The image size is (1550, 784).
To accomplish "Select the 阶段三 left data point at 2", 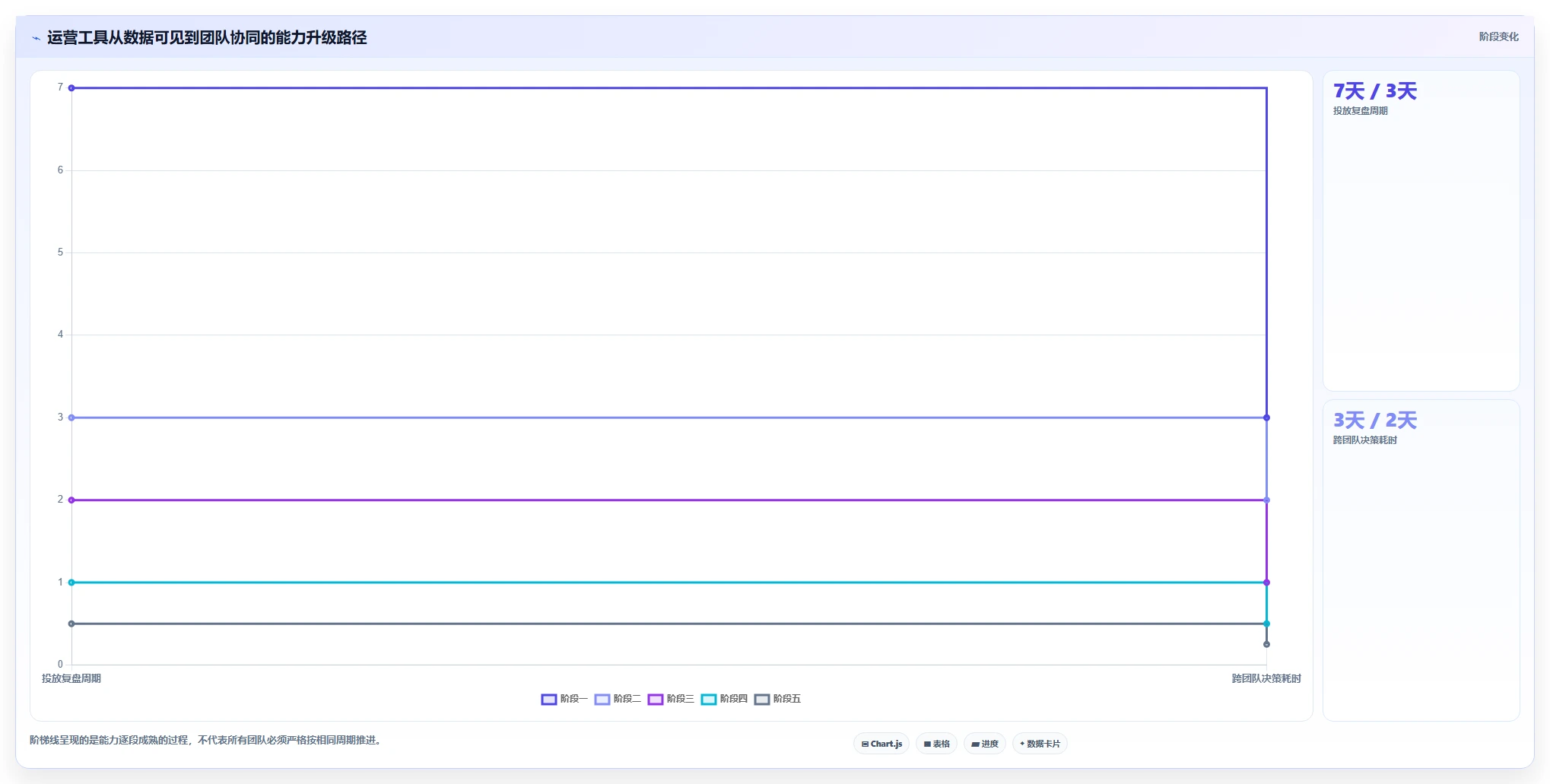I will pyautogui.click(x=71, y=500).
